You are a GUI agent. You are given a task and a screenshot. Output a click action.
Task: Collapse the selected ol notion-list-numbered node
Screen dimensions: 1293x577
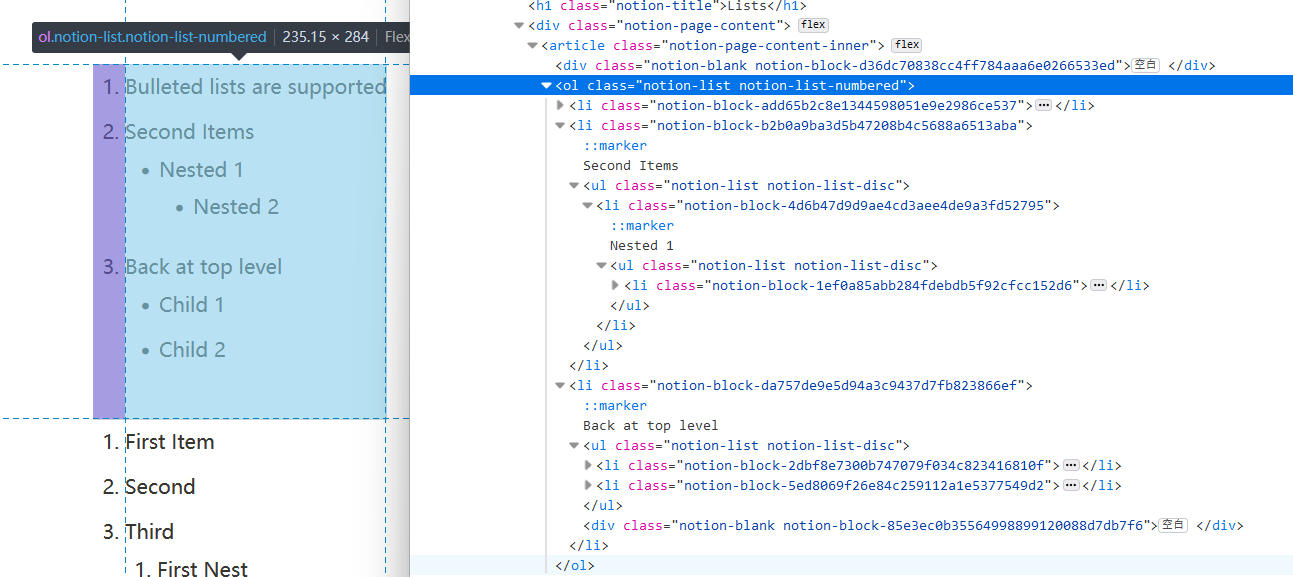pos(547,86)
